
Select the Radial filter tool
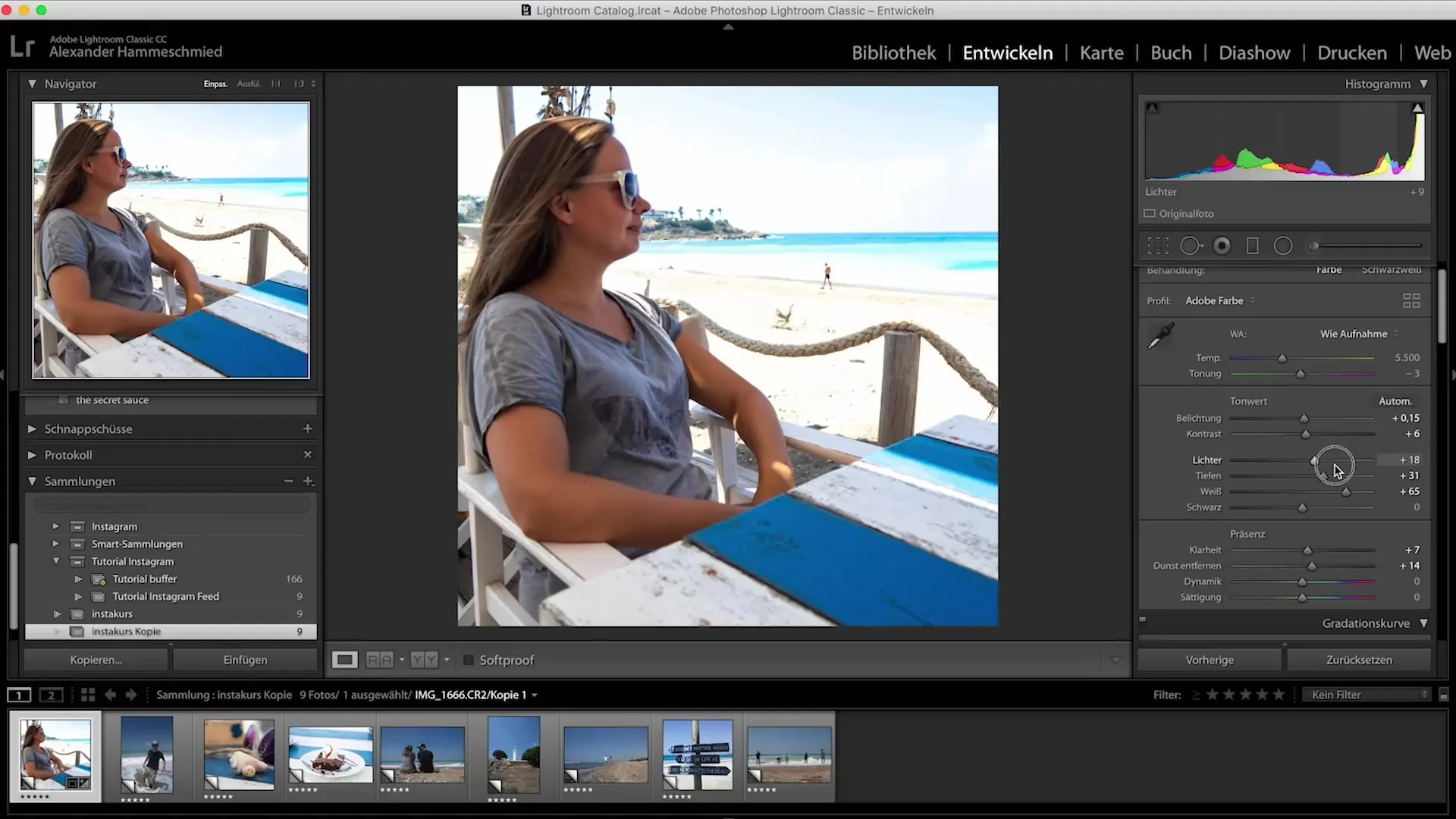[x=1283, y=246]
